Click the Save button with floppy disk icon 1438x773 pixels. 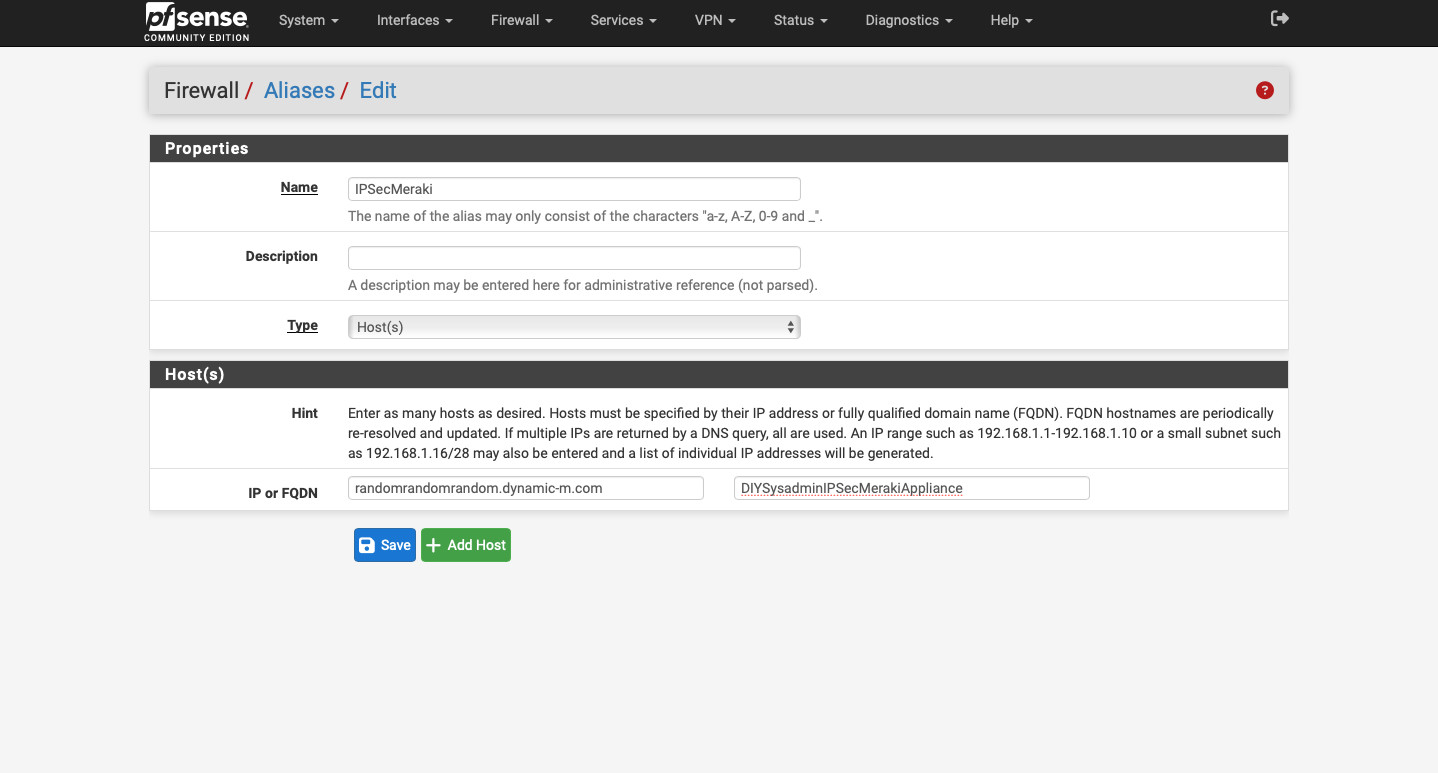click(384, 545)
